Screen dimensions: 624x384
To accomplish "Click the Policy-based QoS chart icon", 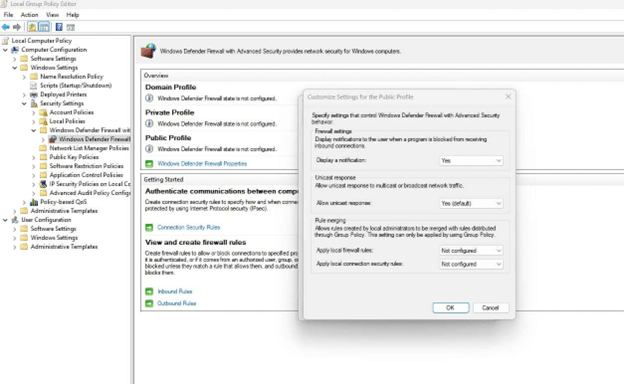I will click(x=34, y=202).
